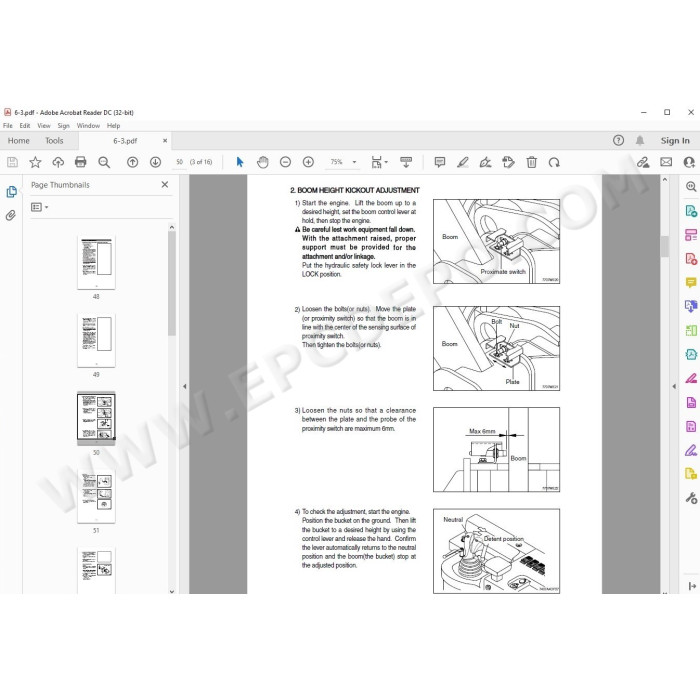Click the scrolling mode toolbar icon
Image resolution: width=700 pixels, height=700 pixels.
click(x=406, y=162)
